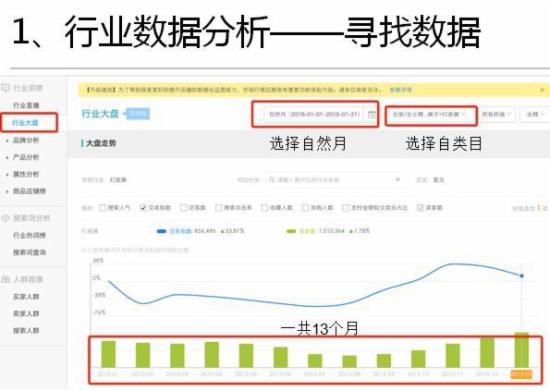Untick the 卖家数 checkbox
The image size is (550, 391).
(420, 208)
